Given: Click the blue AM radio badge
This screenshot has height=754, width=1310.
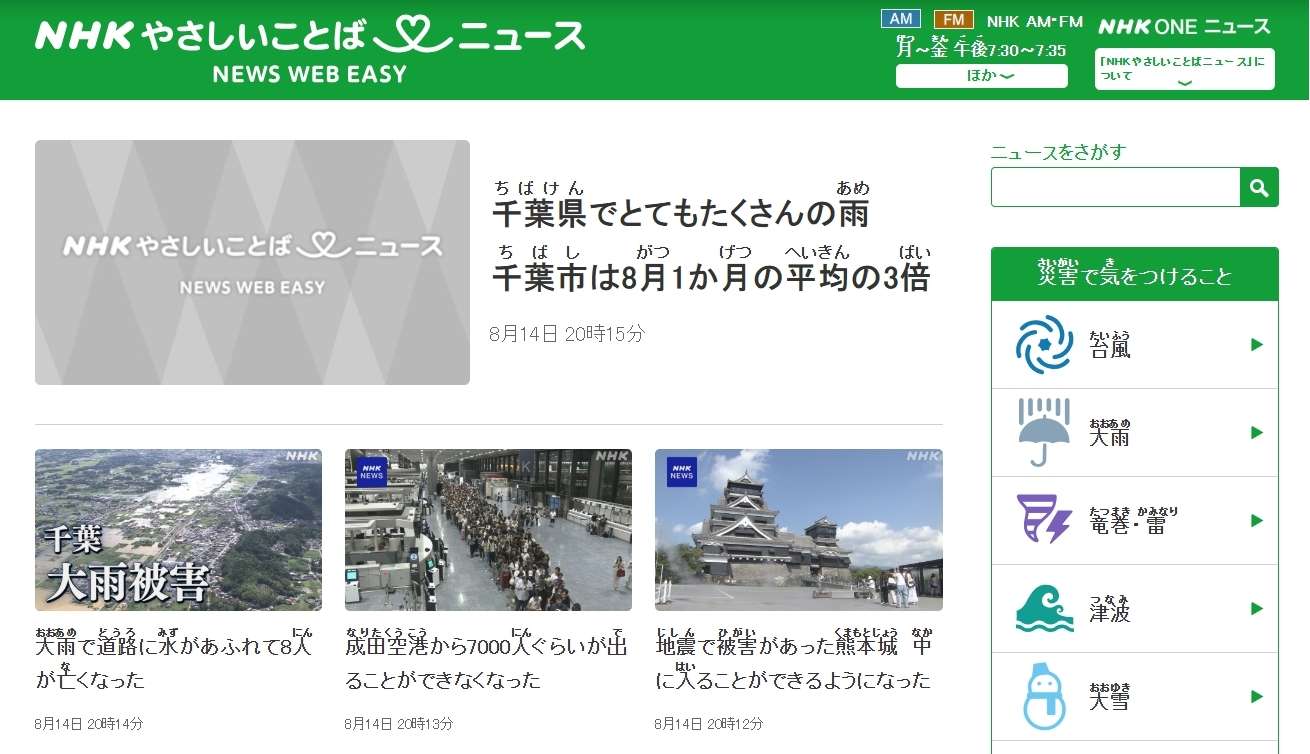Looking at the screenshot, I should click(901, 19).
